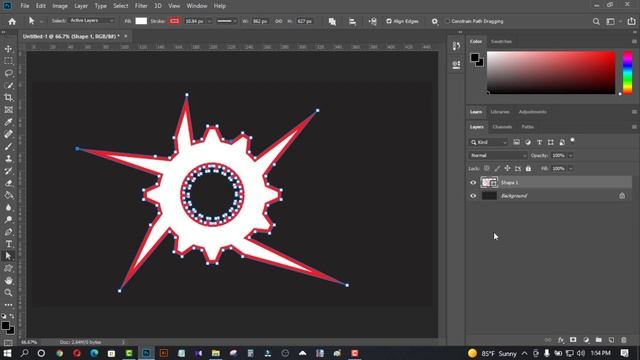Toggle lock all on layer

[x=528, y=168]
